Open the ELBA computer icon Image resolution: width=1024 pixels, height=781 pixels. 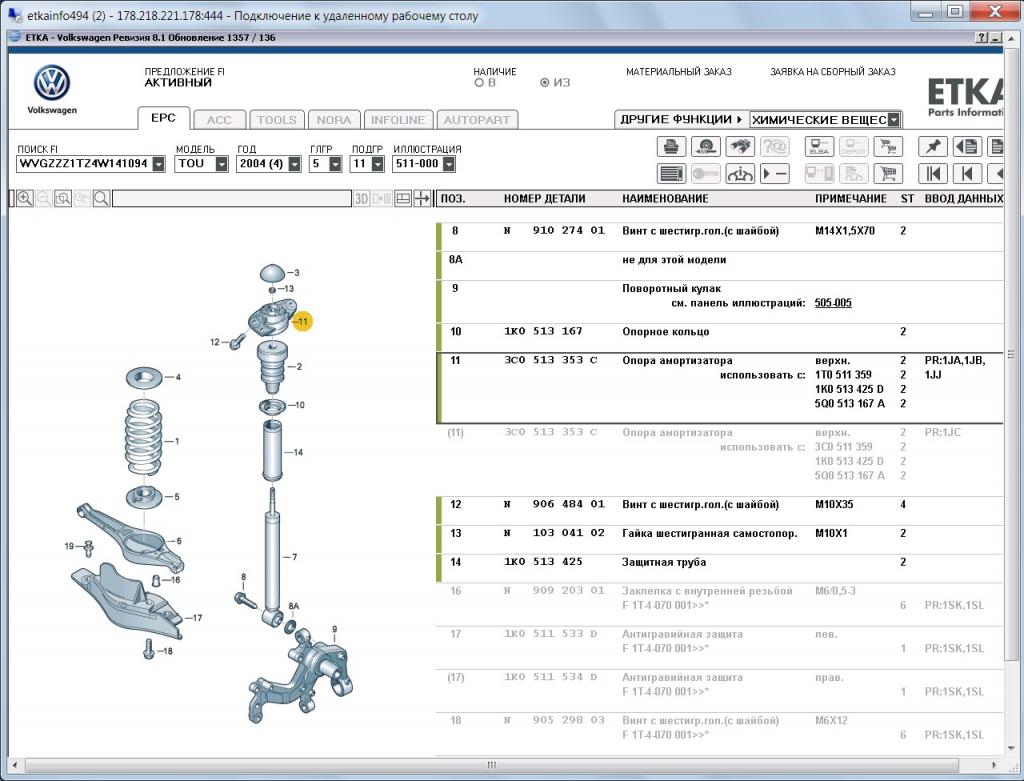819,146
